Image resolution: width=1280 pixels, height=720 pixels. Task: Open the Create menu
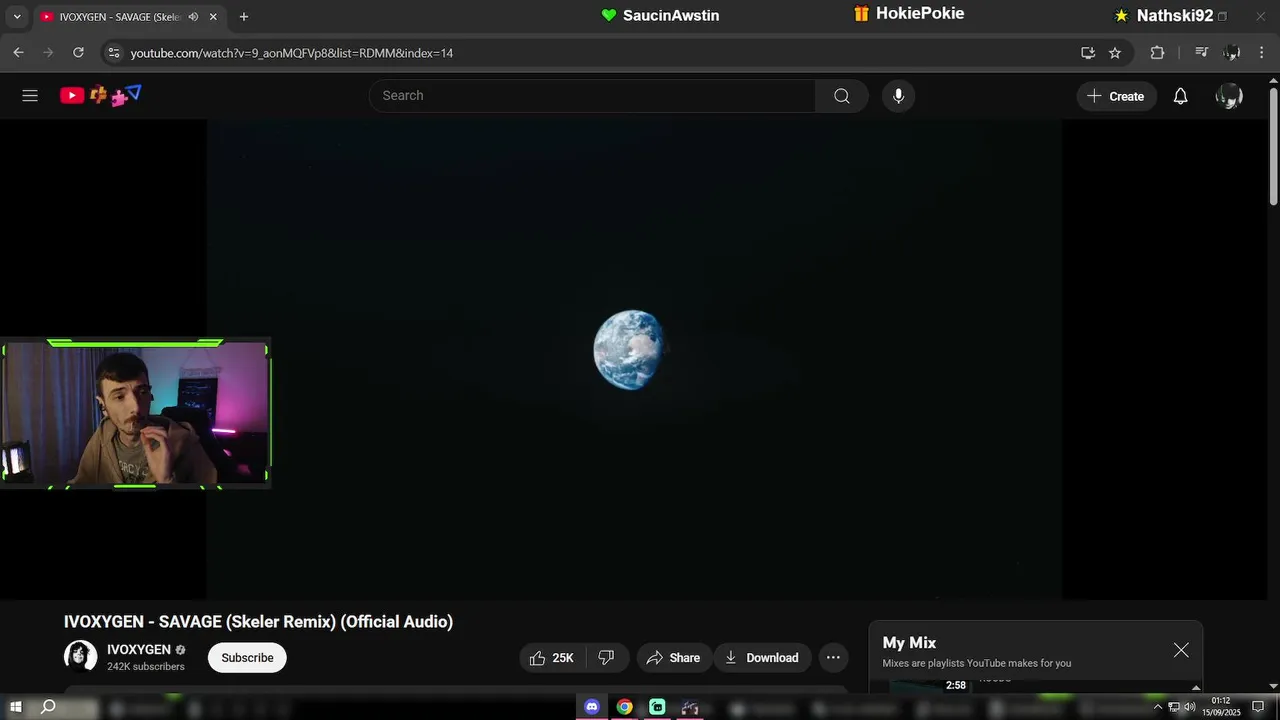[x=1116, y=96]
